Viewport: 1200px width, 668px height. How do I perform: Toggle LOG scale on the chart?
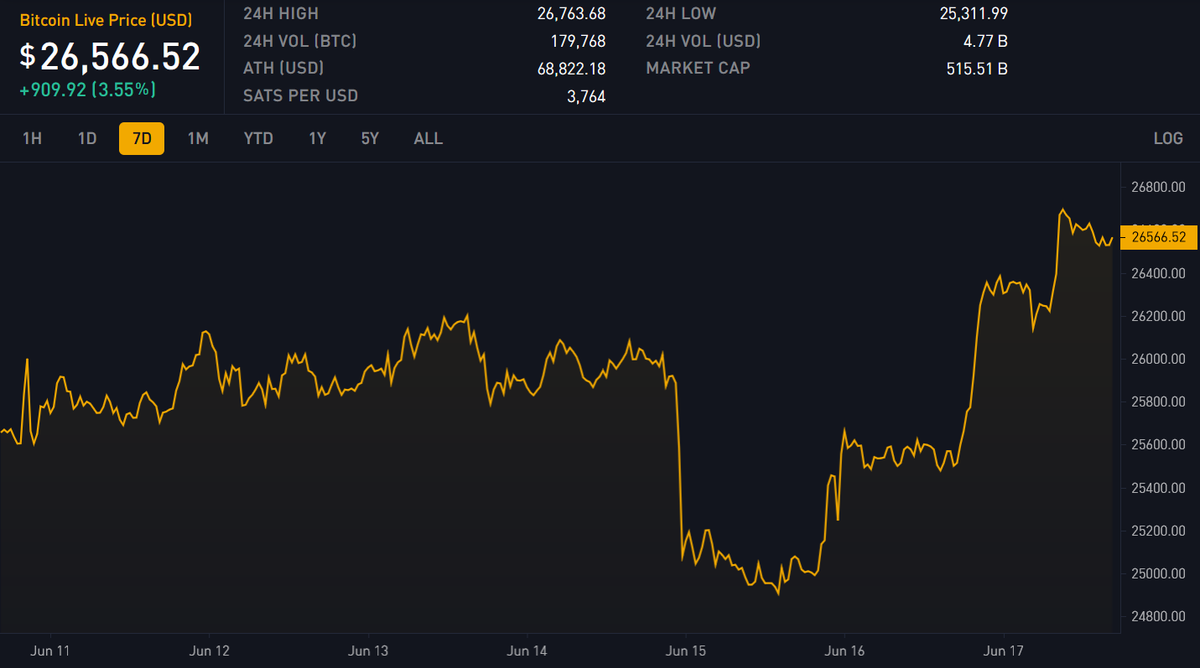1168,139
